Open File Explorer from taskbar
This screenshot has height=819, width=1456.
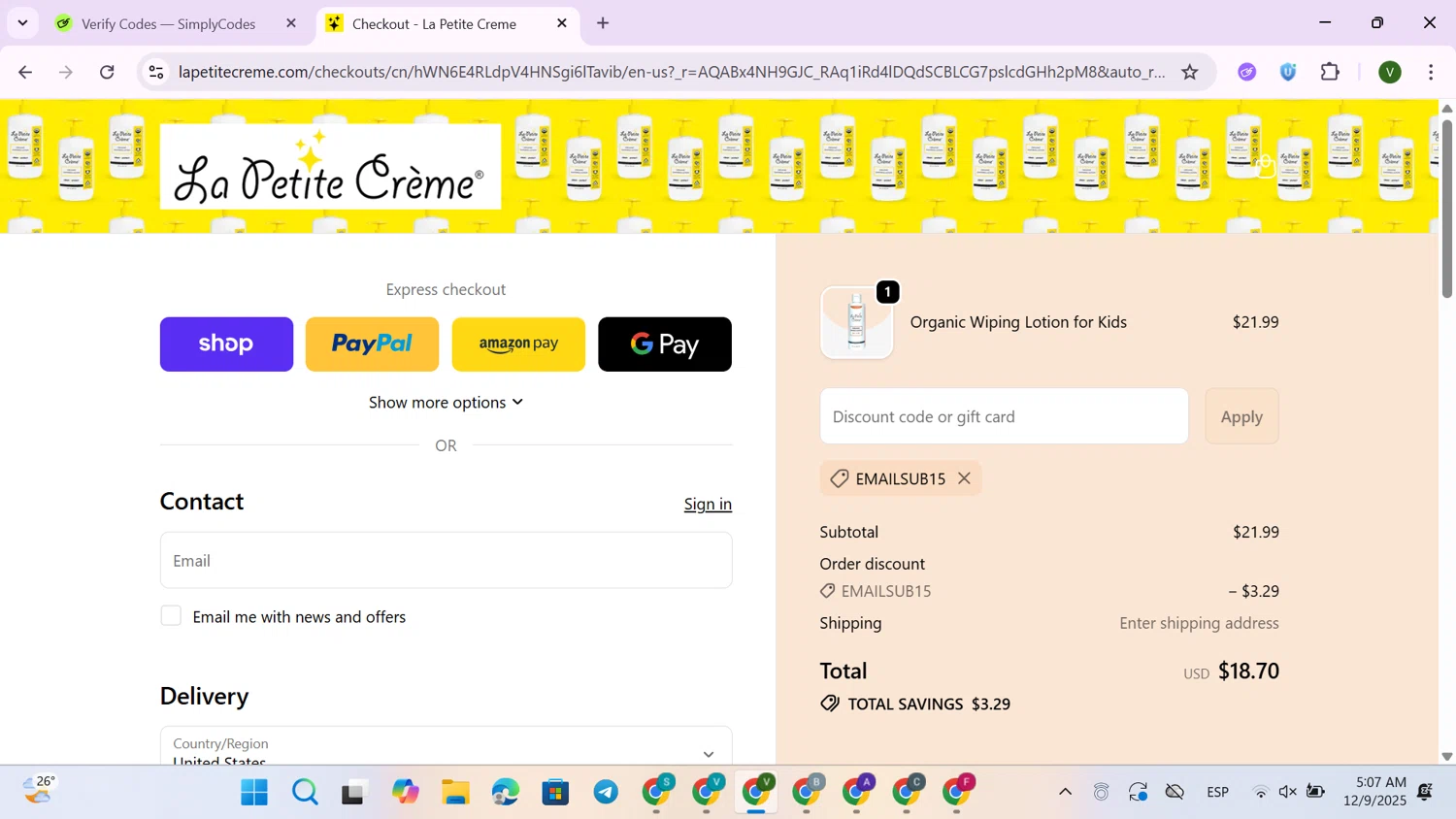455,793
